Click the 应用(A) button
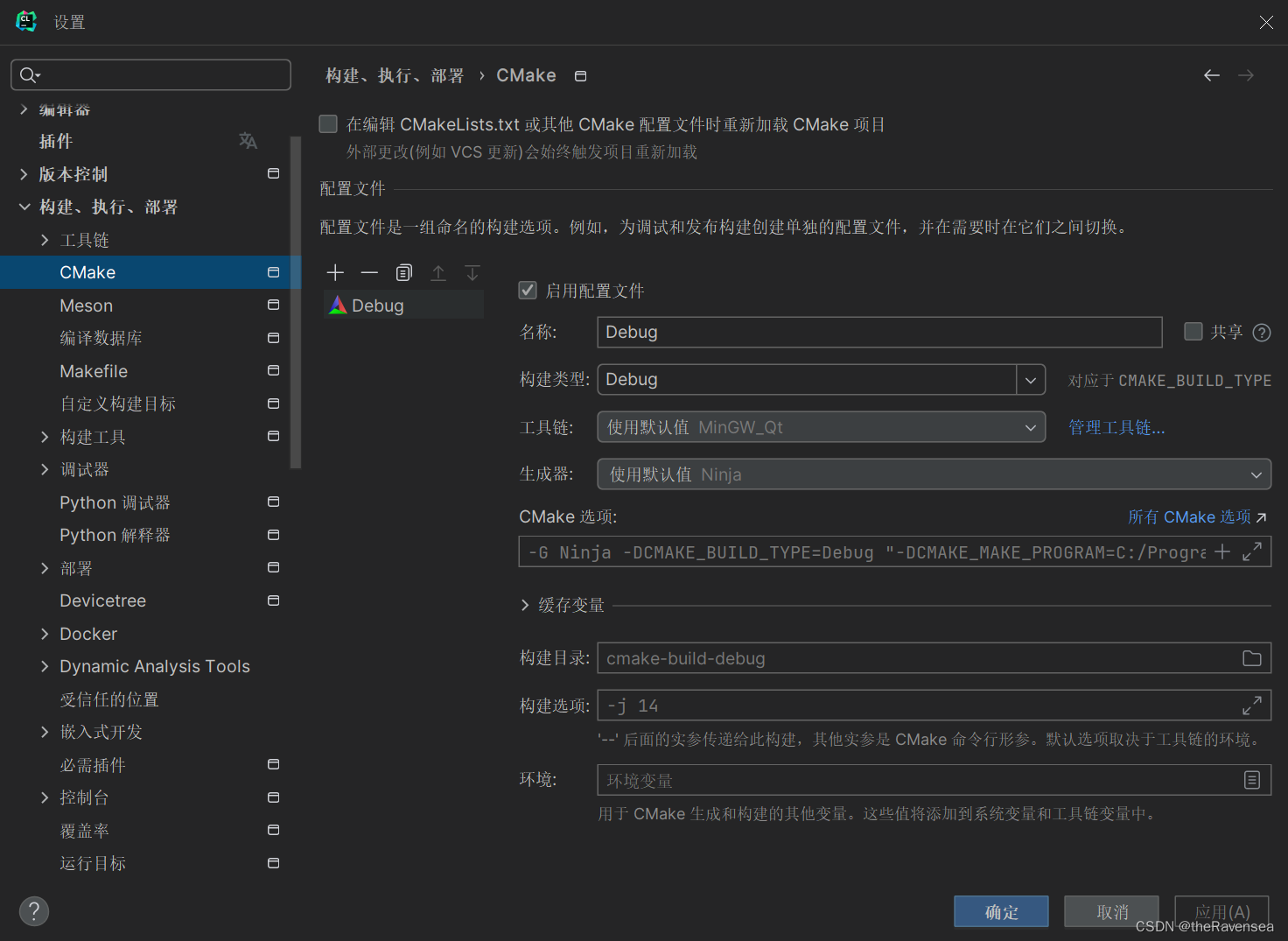 tap(1221, 911)
